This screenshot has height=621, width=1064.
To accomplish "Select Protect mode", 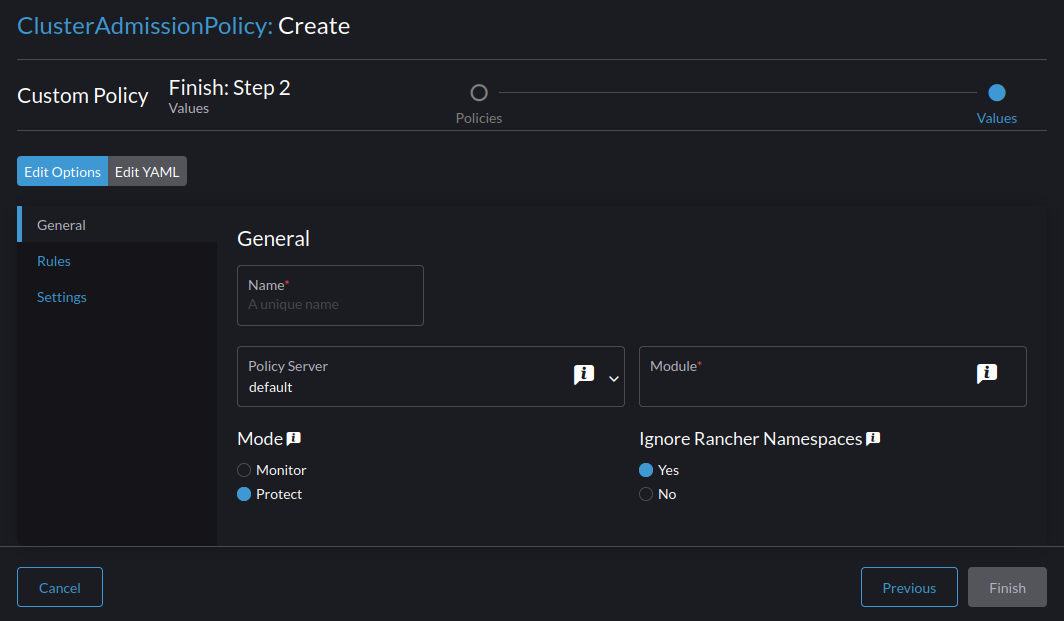I will click(x=243, y=493).
